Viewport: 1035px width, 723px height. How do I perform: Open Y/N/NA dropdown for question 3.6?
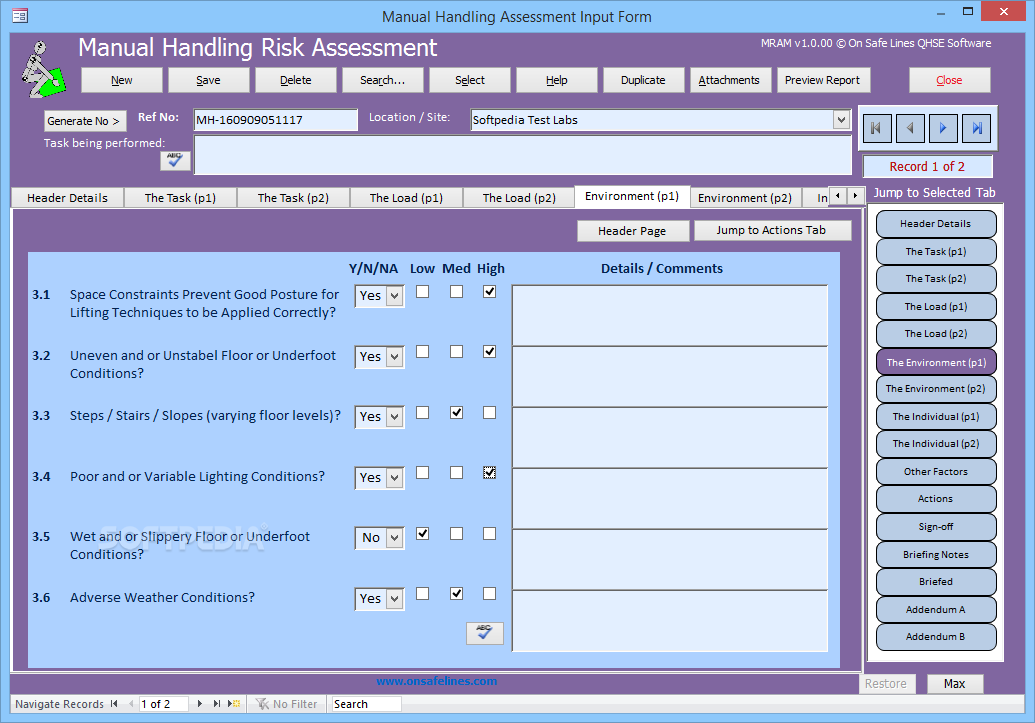(395, 599)
